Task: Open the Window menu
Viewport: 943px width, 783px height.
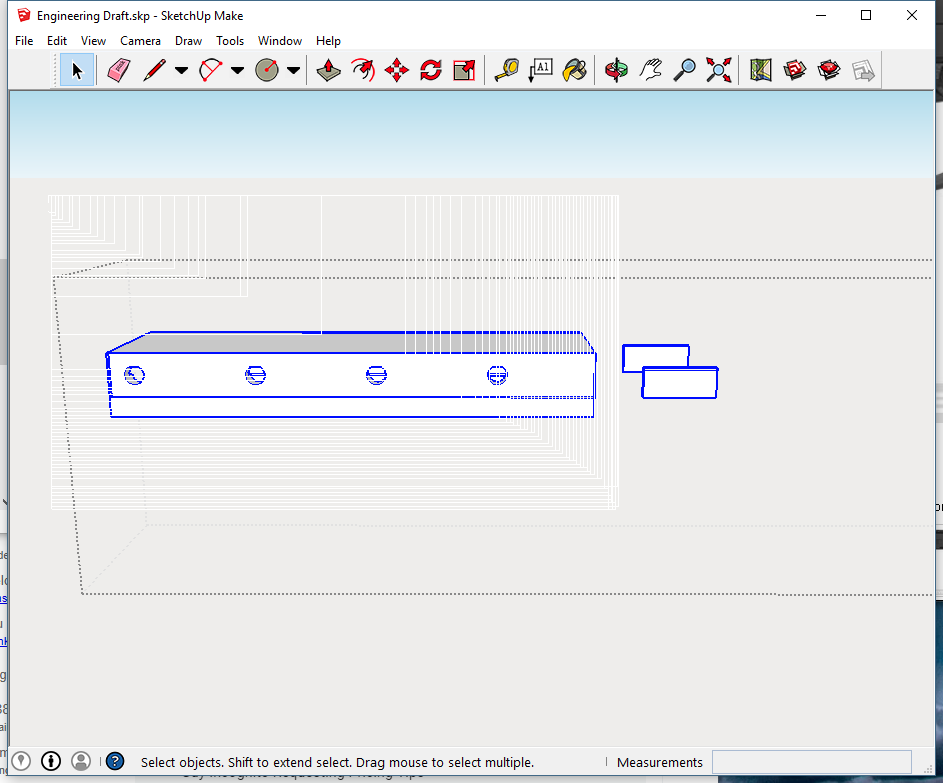Action: (x=280, y=41)
